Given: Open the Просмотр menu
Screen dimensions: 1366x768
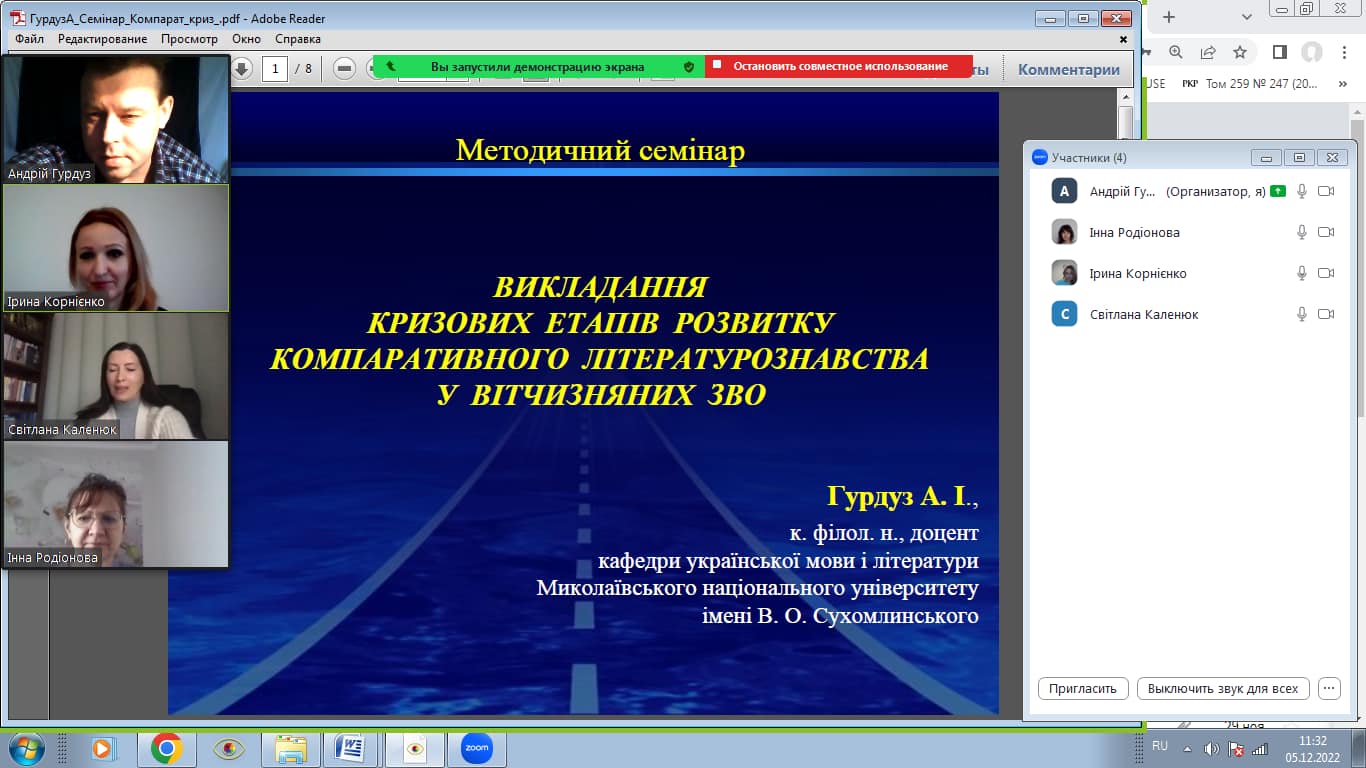Looking at the screenshot, I should click(189, 39).
